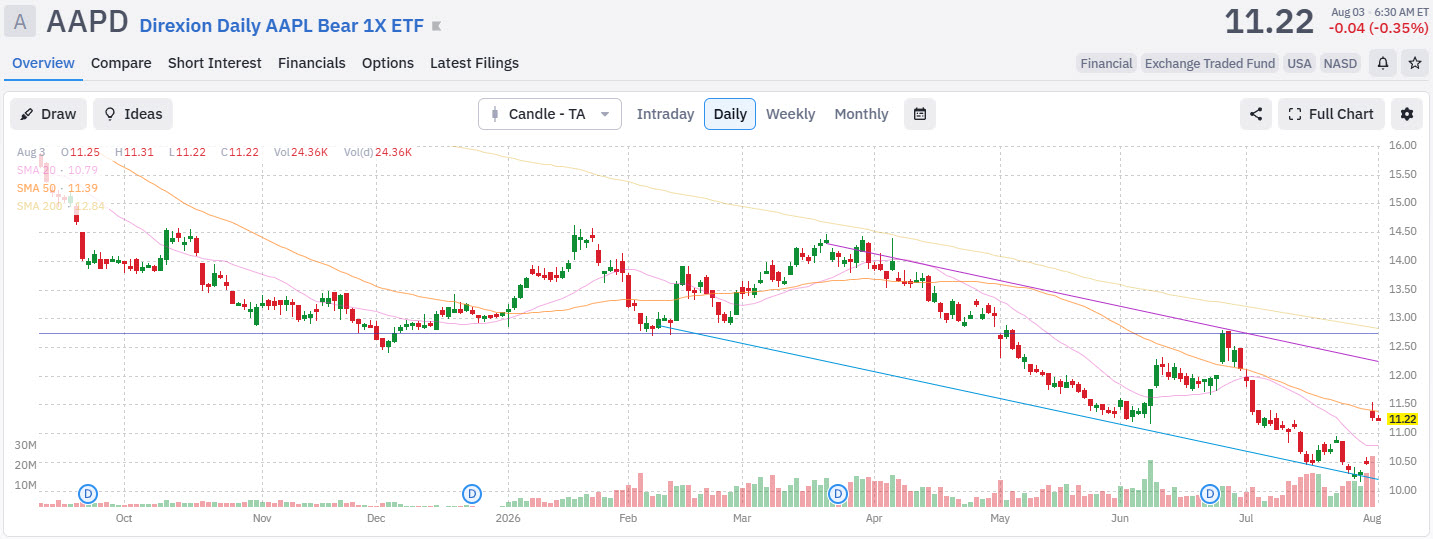Click the Vol 24.36K readout
Viewport: 1433px width, 539px height.
click(x=301, y=152)
